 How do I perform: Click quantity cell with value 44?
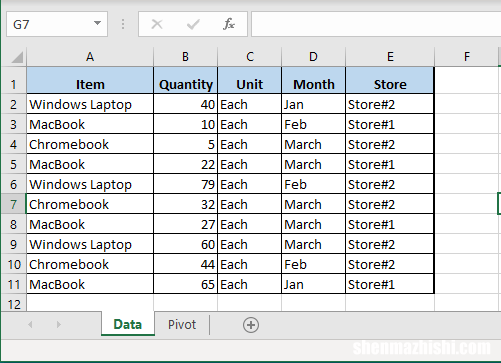[185, 264]
